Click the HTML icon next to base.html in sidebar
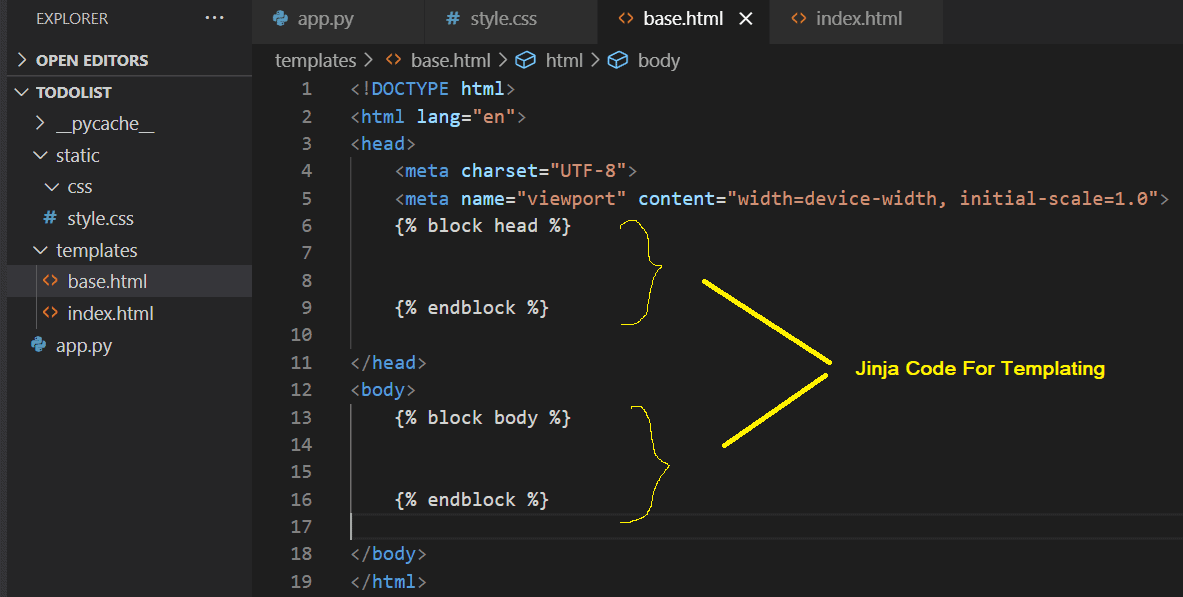 click(52, 281)
